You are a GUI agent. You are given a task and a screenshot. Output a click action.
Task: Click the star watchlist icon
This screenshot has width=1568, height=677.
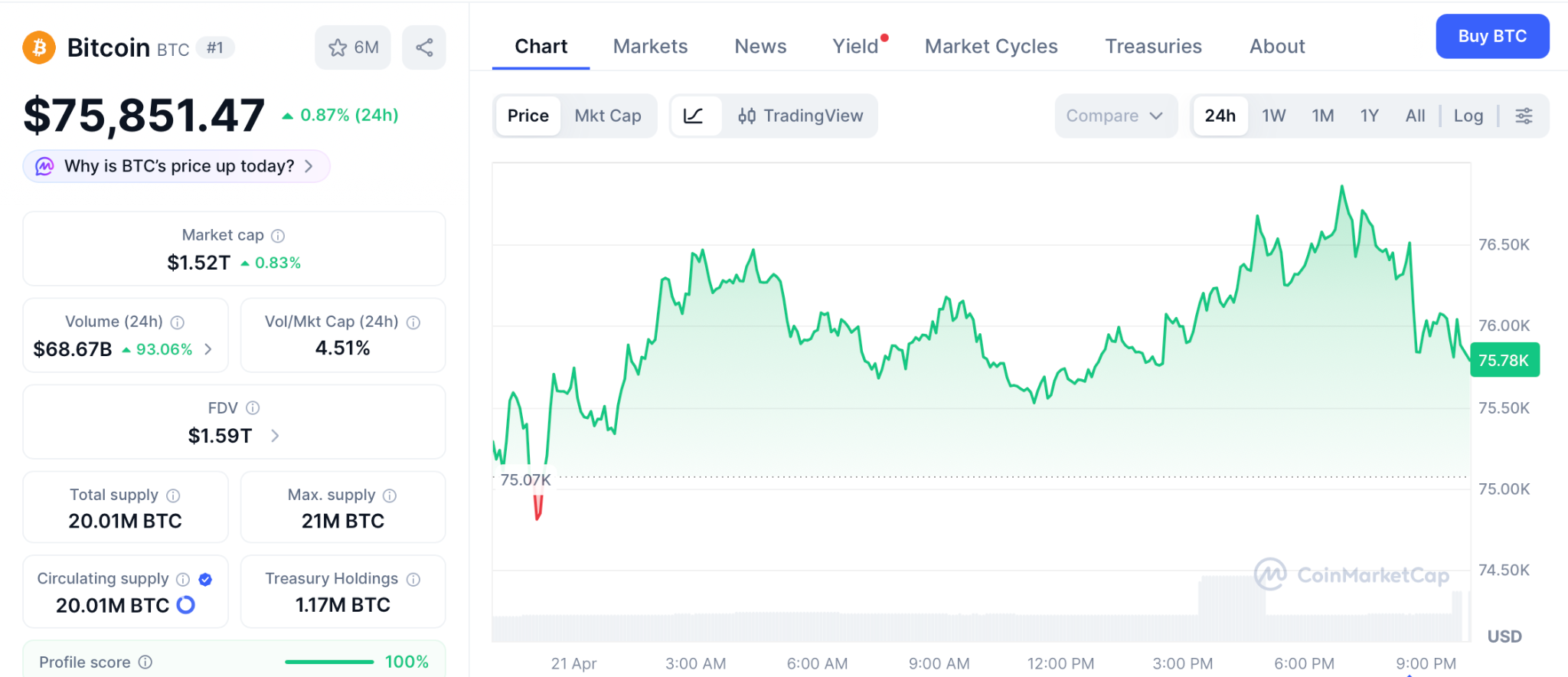(x=338, y=47)
